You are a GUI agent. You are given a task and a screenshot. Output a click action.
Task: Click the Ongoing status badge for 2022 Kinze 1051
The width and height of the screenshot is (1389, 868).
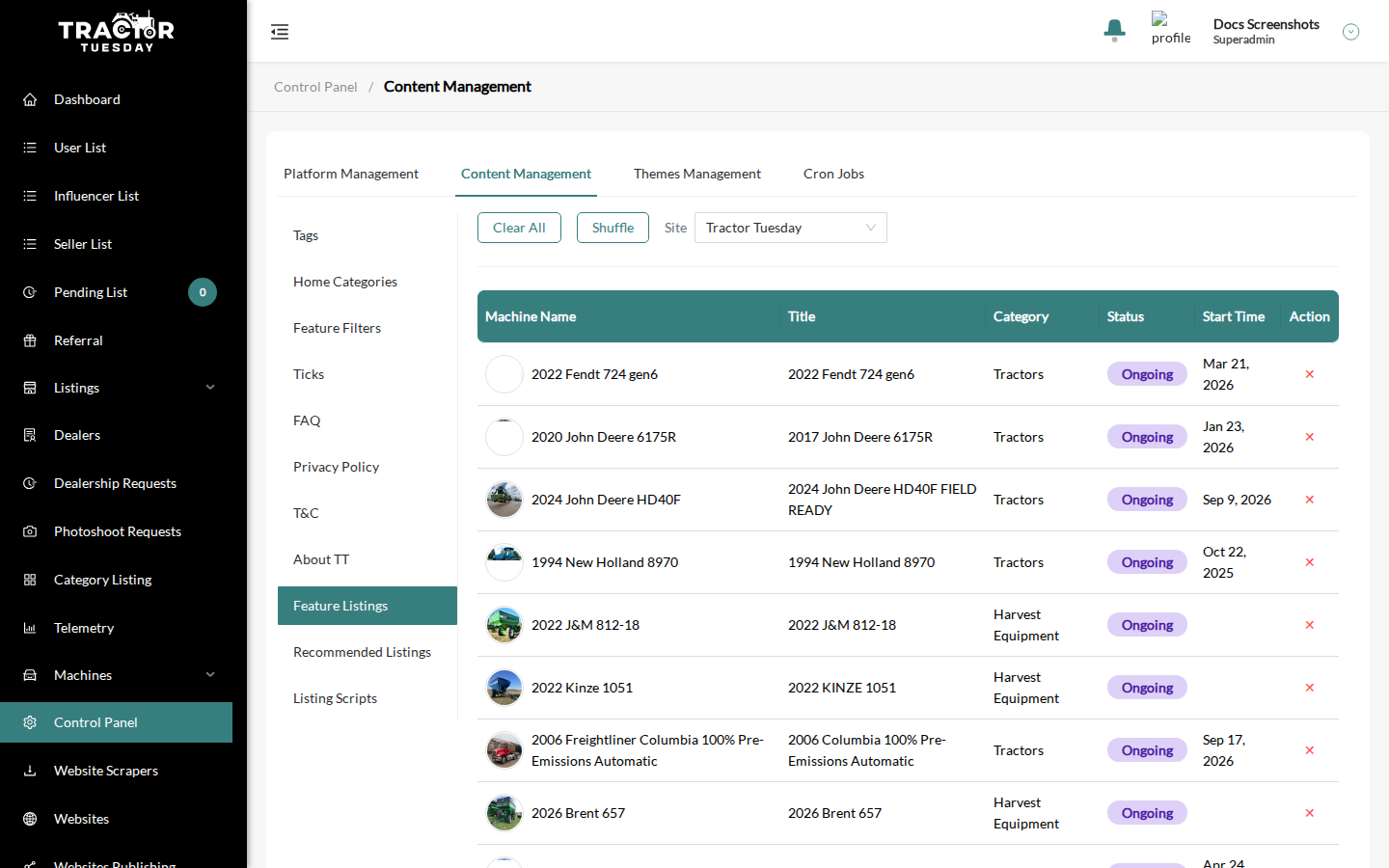click(x=1147, y=688)
